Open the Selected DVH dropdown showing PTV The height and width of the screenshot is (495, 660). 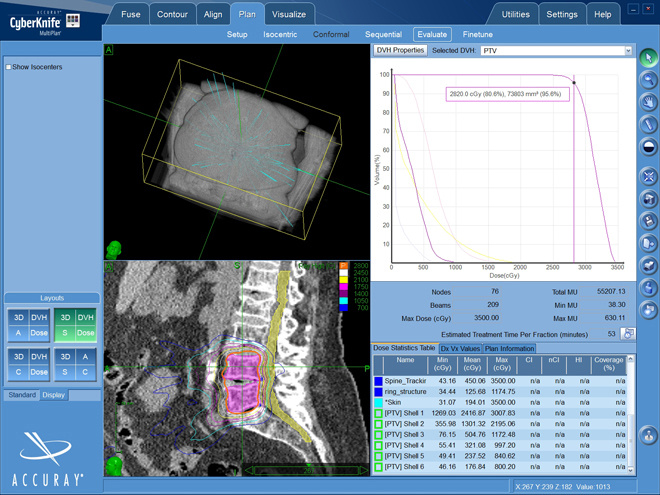pyautogui.click(x=556, y=51)
